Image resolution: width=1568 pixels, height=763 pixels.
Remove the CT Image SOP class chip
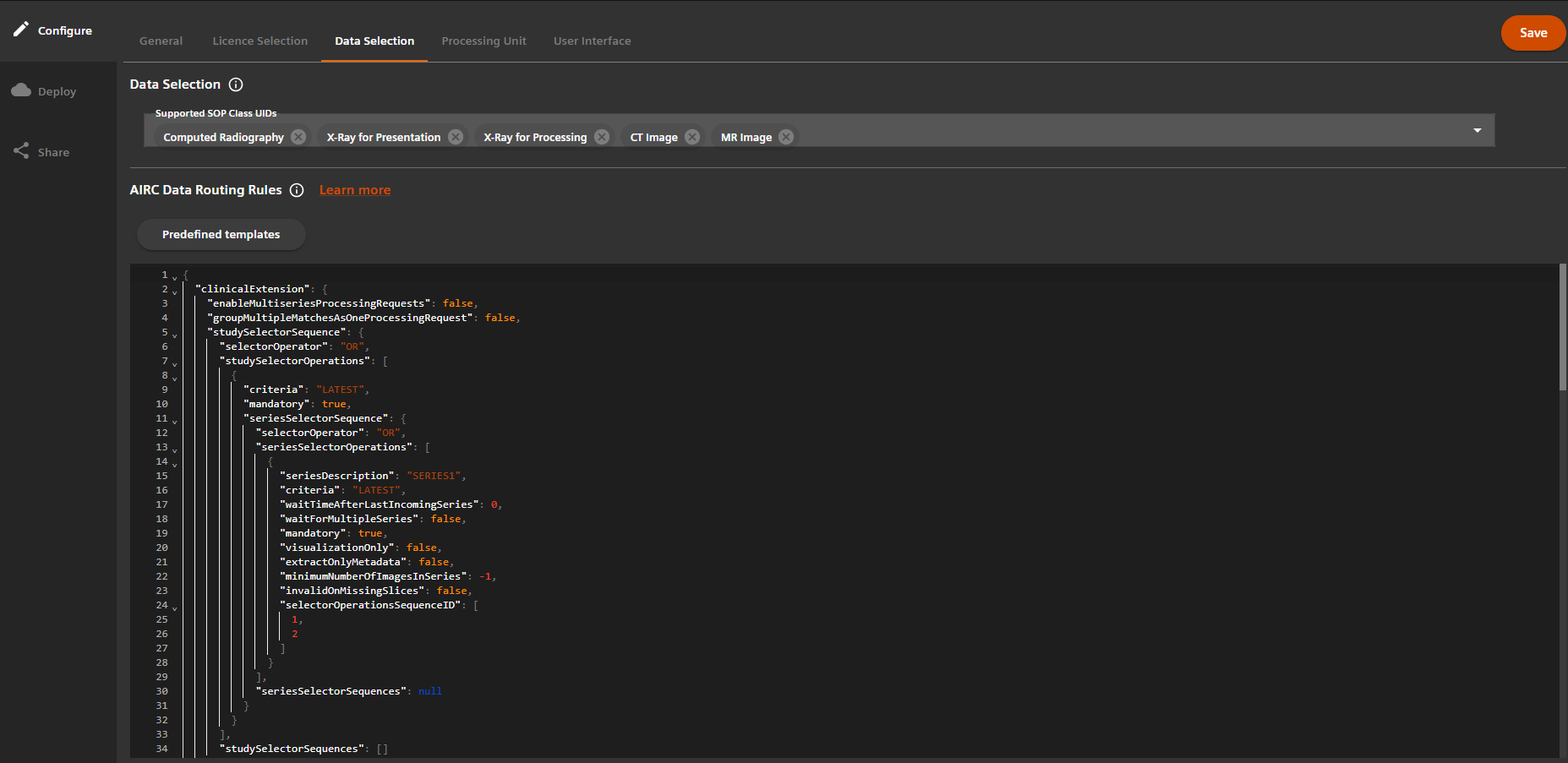(692, 136)
